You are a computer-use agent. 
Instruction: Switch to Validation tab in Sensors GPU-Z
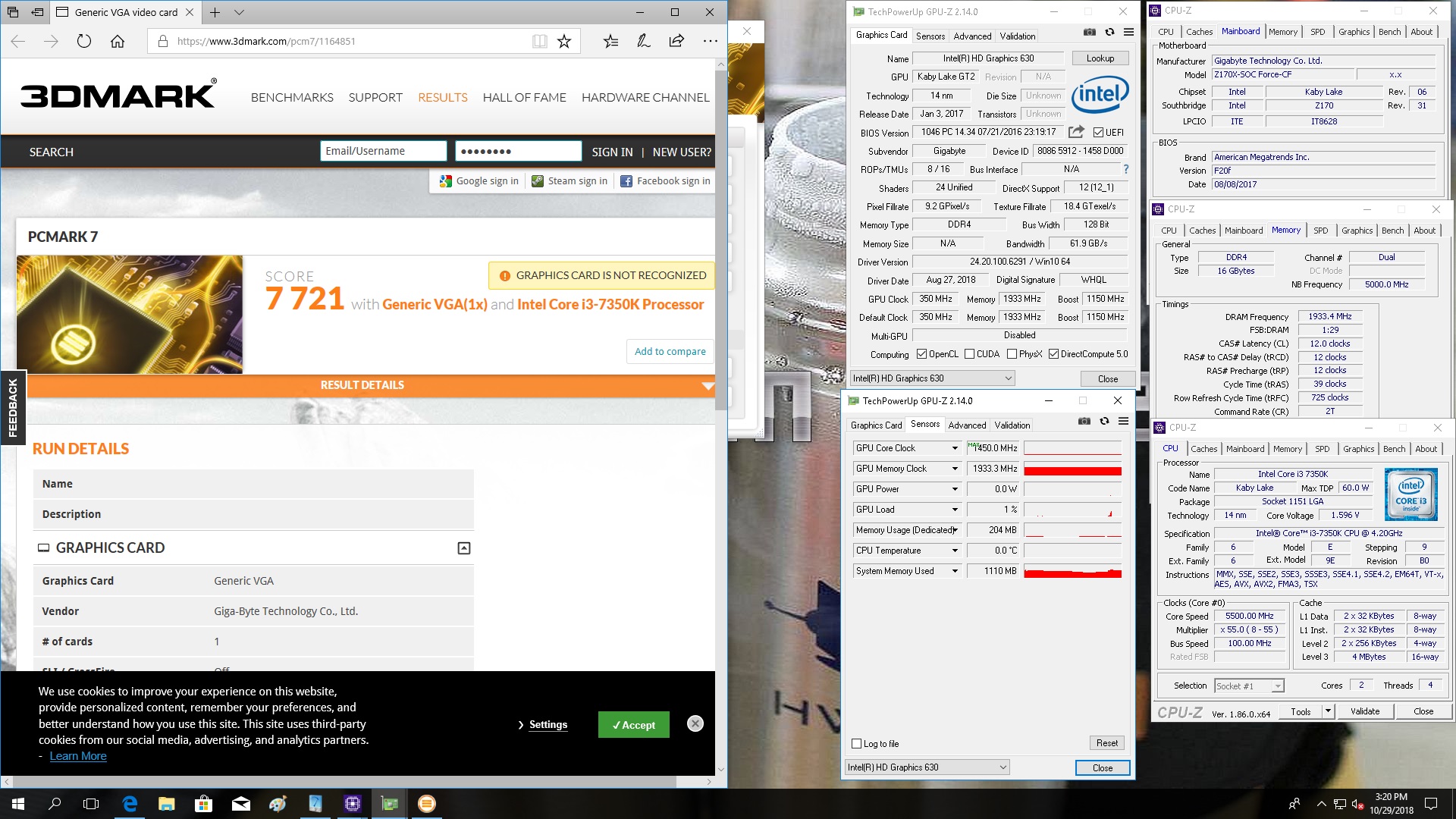pyautogui.click(x=1012, y=425)
